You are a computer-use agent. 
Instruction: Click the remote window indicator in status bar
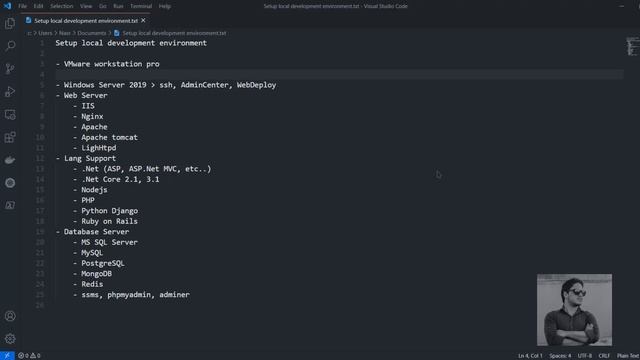click(7, 356)
